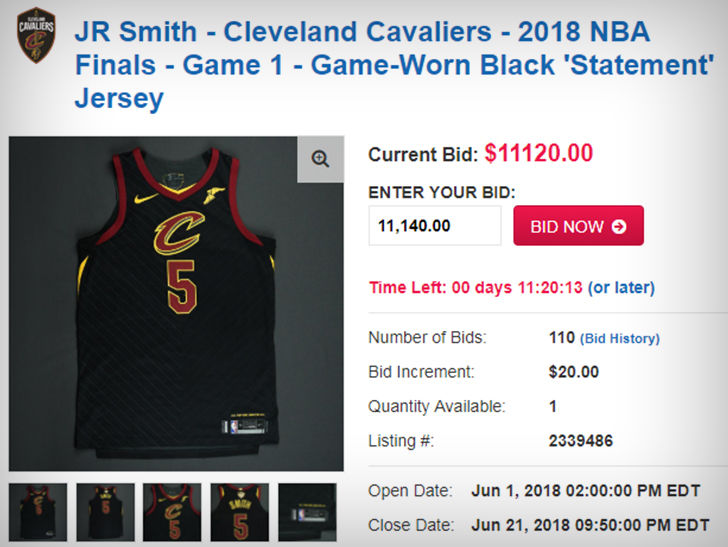Viewport: 728px width, 547px height.
Task: Select the fourth SMITH nameplate thumbnail
Action: click(x=240, y=512)
